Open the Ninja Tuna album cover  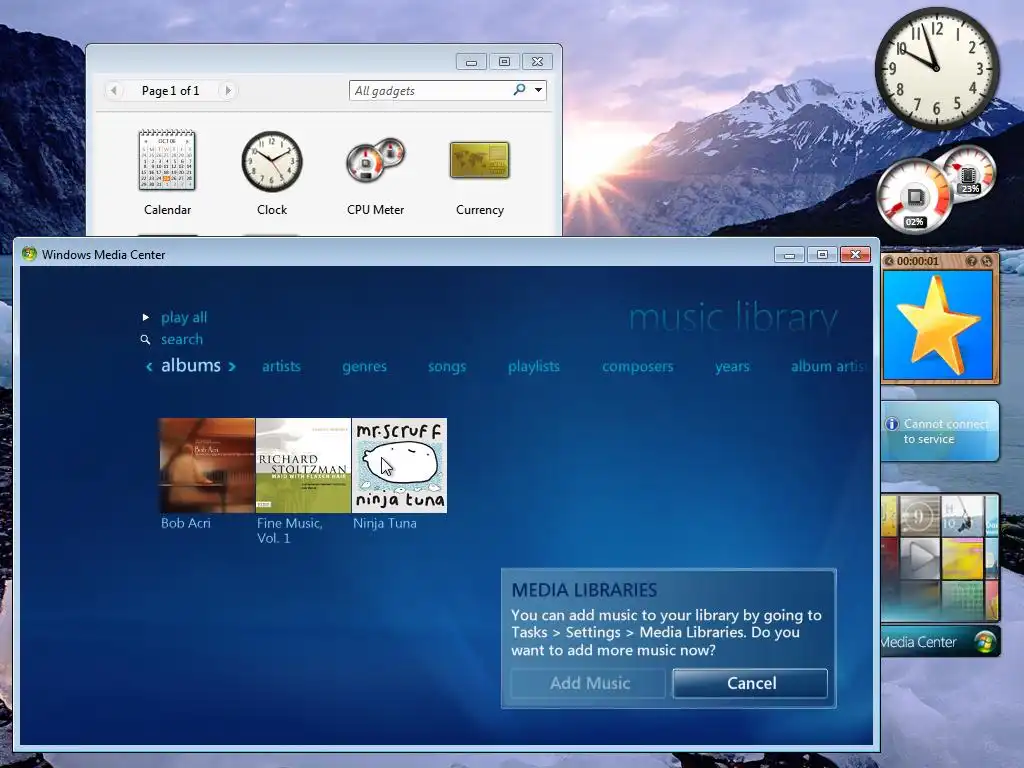click(399, 465)
